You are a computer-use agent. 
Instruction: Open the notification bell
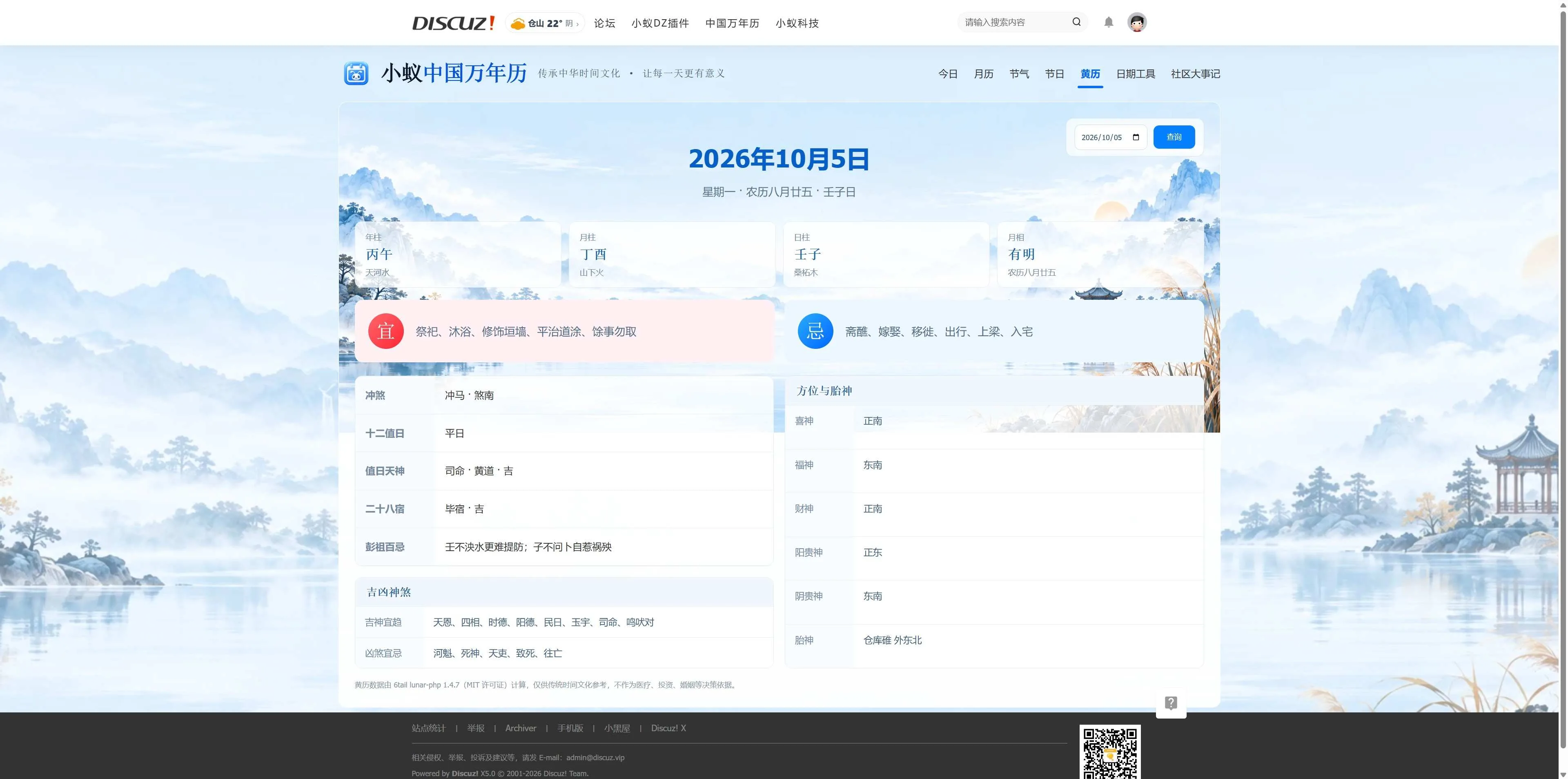1109,22
